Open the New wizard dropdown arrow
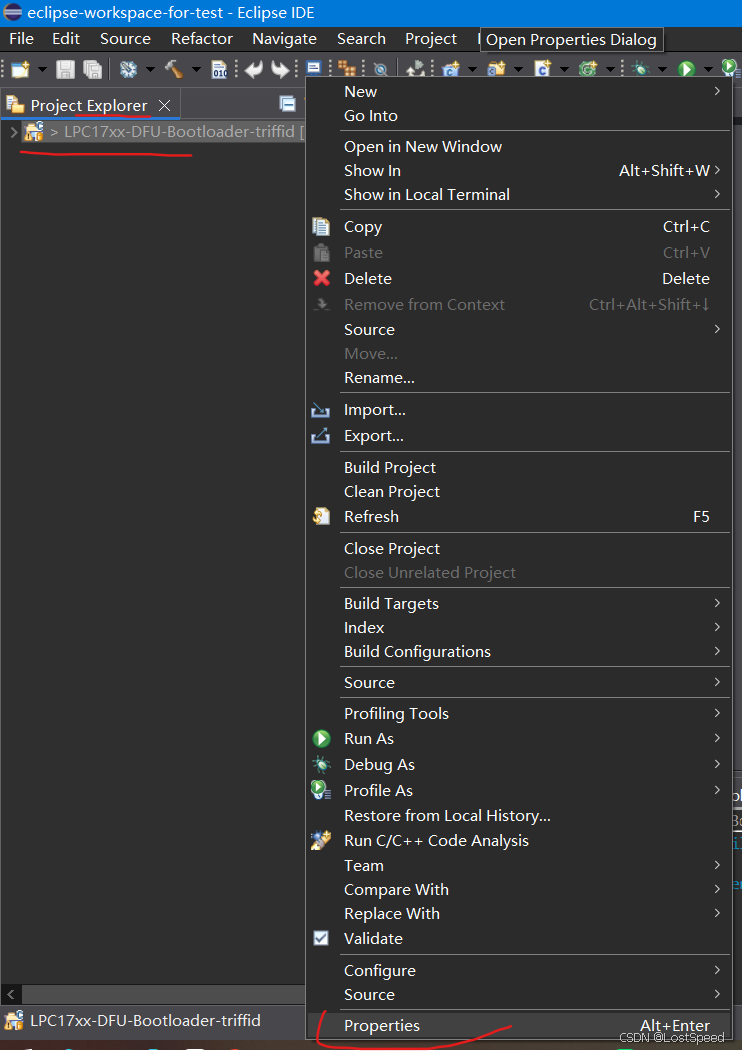 click(x=42, y=70)
